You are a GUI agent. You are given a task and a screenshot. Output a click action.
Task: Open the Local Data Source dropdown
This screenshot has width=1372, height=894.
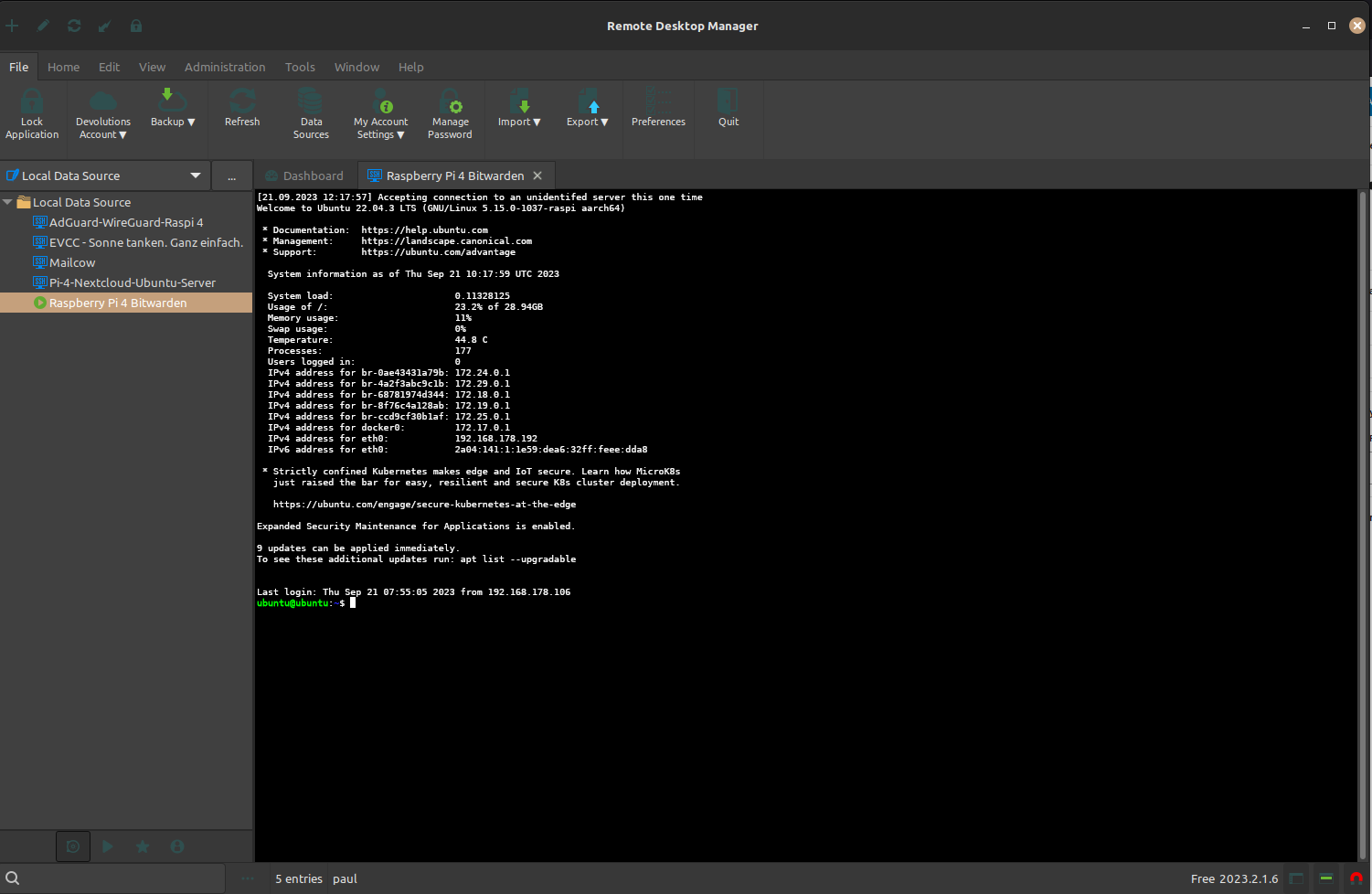(195, 176)
